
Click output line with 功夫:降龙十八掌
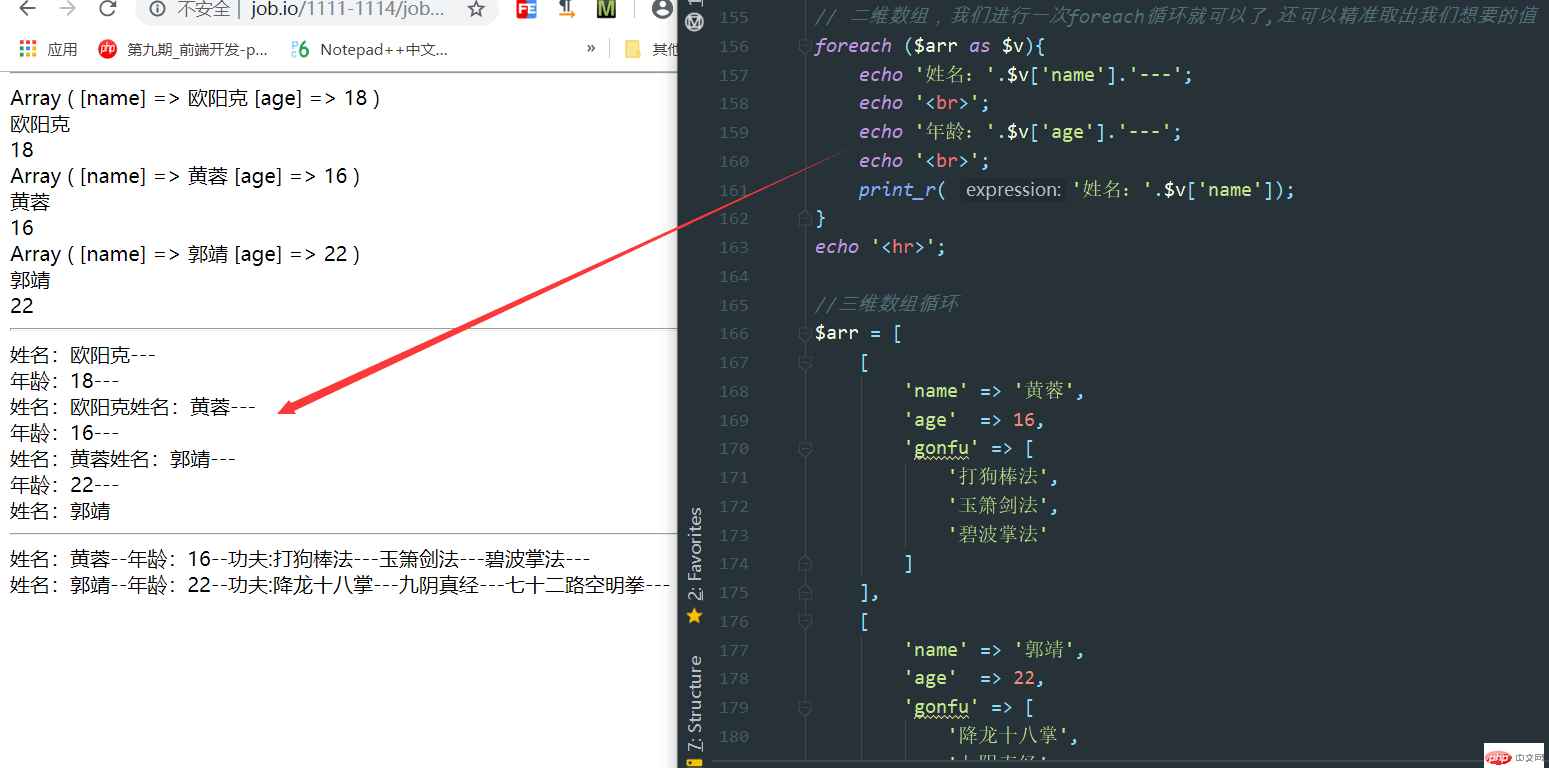click(340, 585)
